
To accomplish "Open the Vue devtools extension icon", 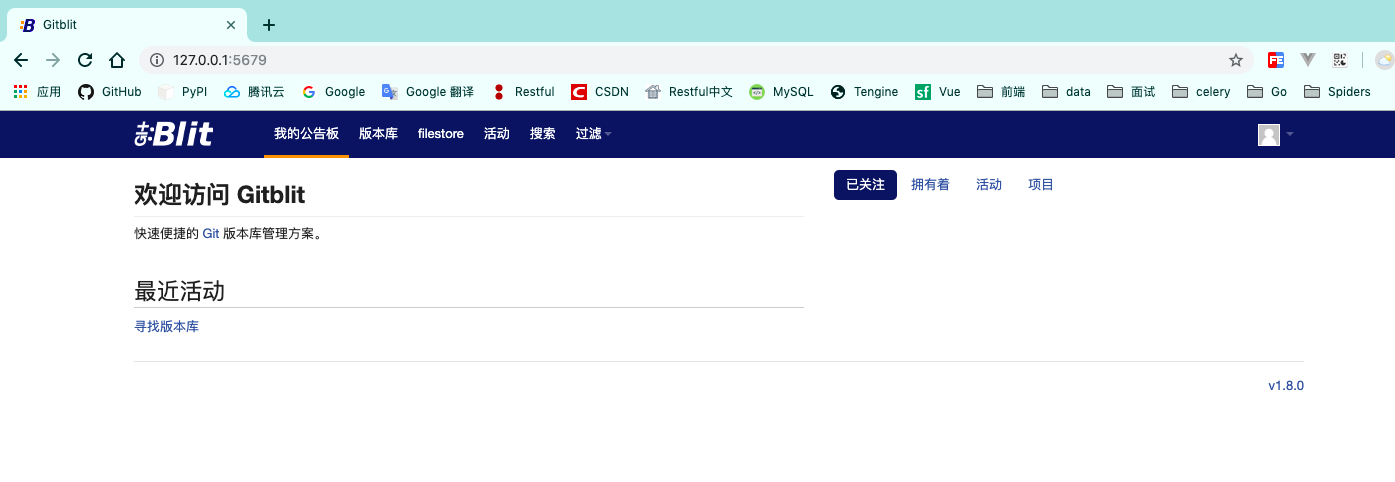I will 1308,60.
